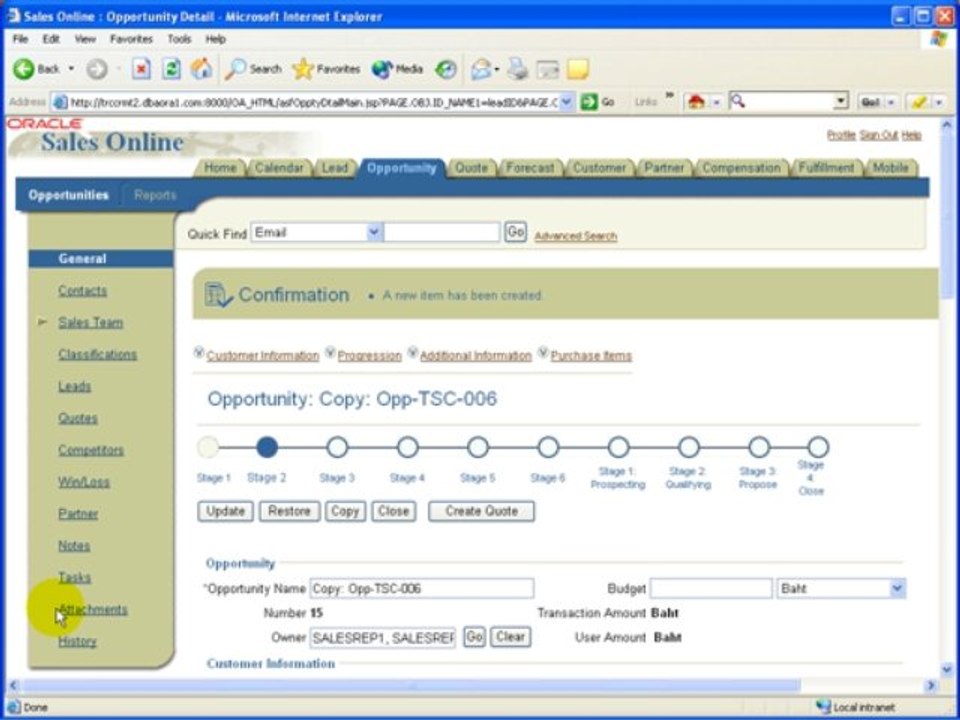Screen dimensions: 960x720
Task: Open Mail icon dropdown arrow
Action: point(497,70)
